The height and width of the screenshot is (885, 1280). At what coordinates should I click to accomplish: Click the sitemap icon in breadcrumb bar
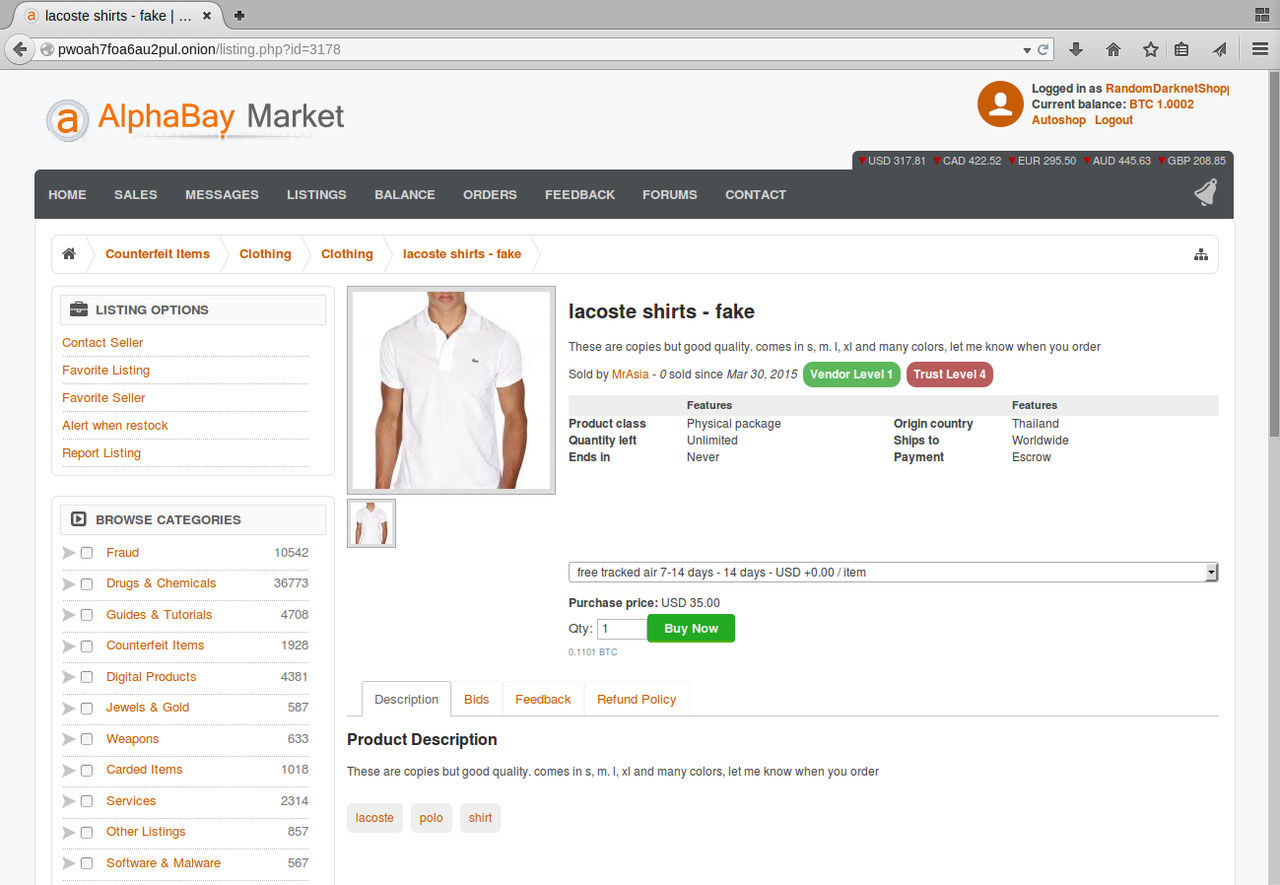[x=1201, y=254]
